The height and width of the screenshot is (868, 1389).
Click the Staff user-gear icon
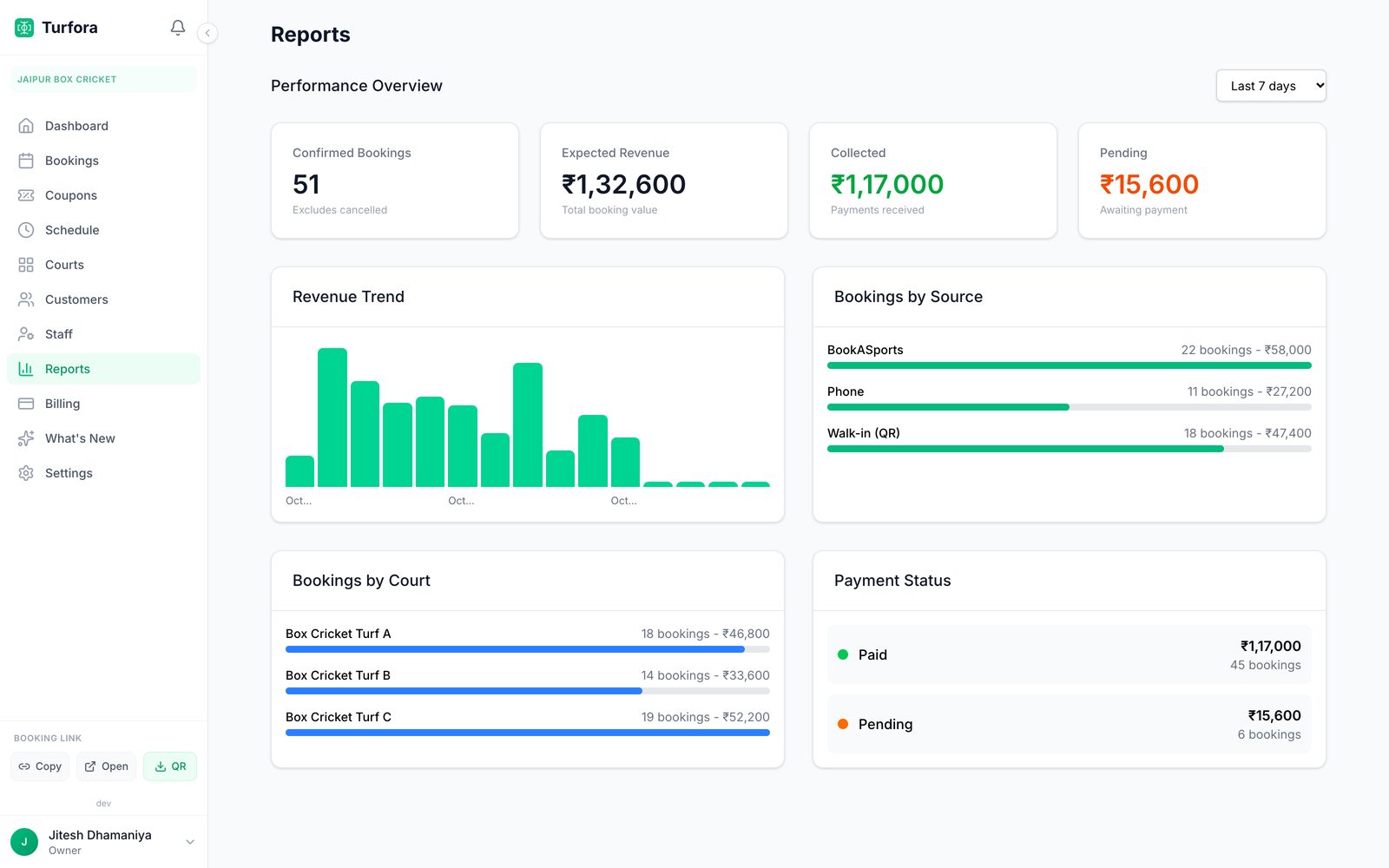(x=26, y=334)
